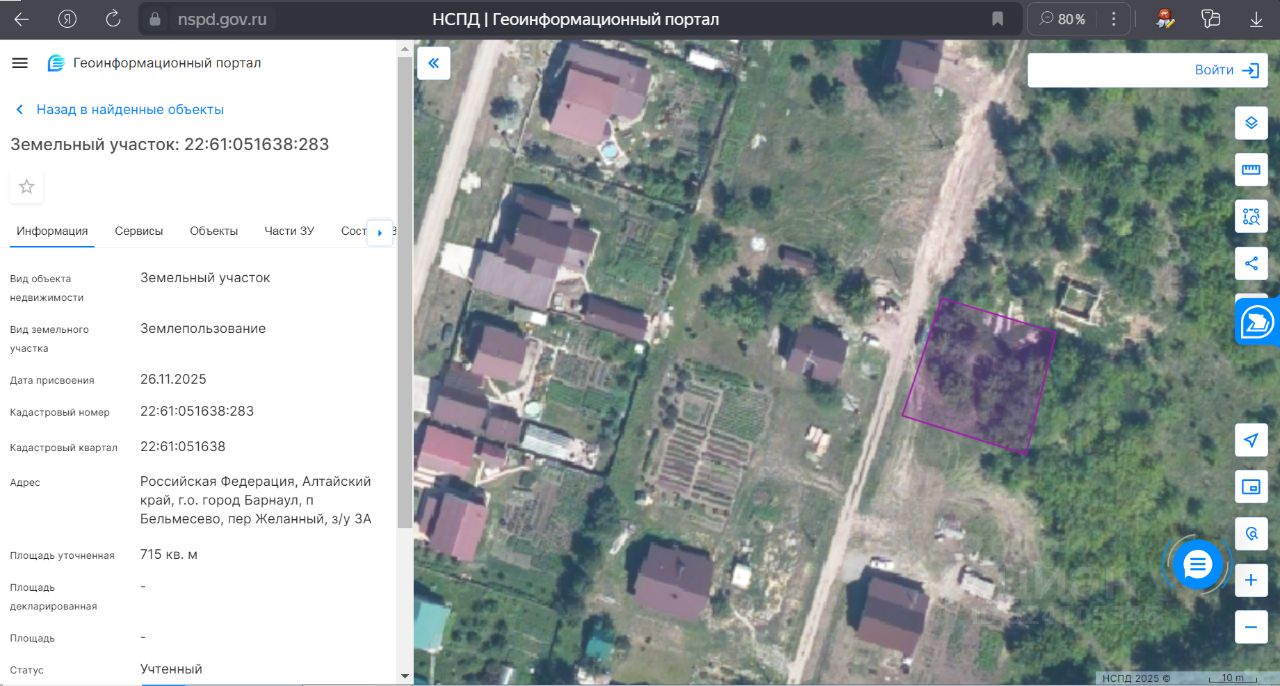This screenshot has height=686, width=1280.
Task: Toggle the browser bookmark for this page
Action: pyautogui.click(x=997, y=19)
